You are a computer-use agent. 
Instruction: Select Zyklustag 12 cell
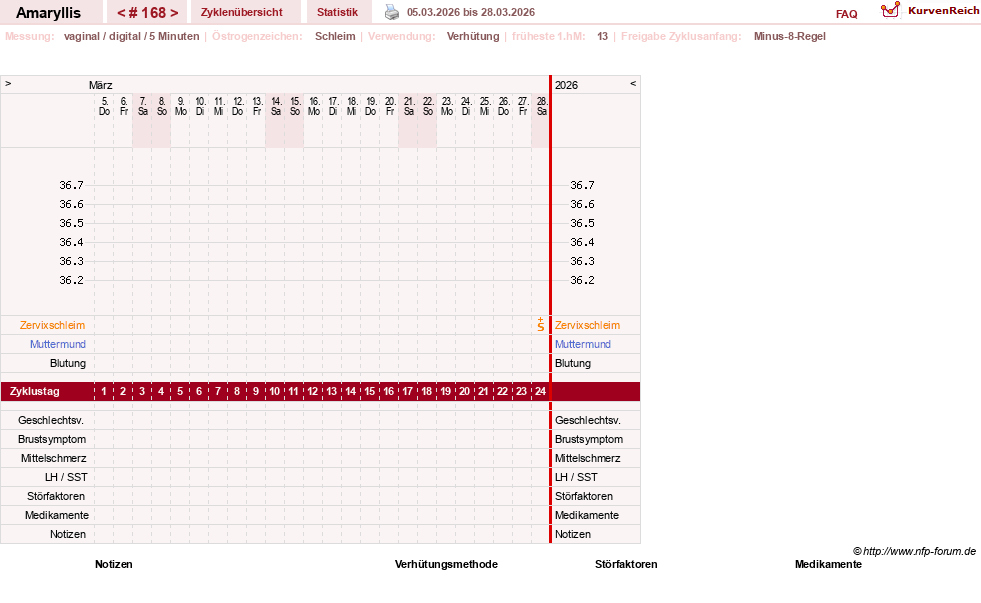tap(313, 392)
